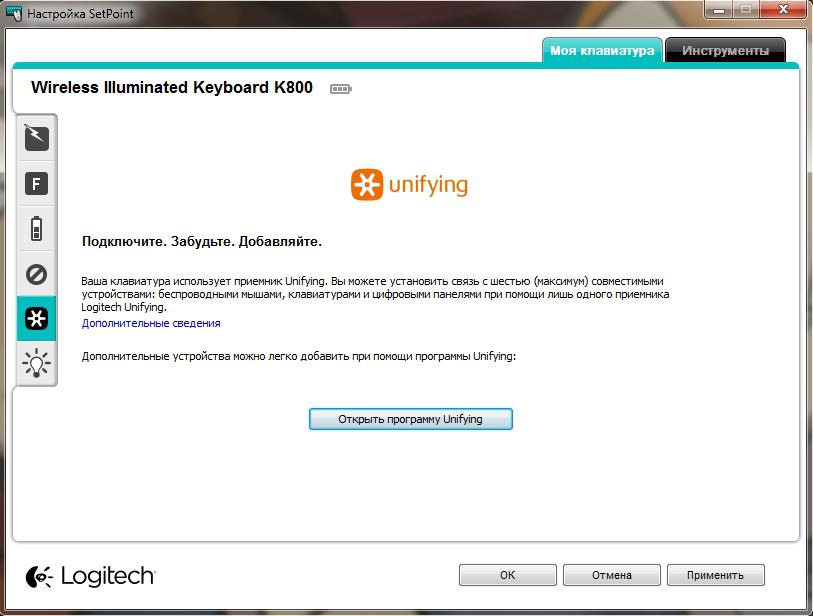Click the orange Unifying logo
The width and height of the screenshot is (813, 616).
pyautogui.click(x=409, y=185)
